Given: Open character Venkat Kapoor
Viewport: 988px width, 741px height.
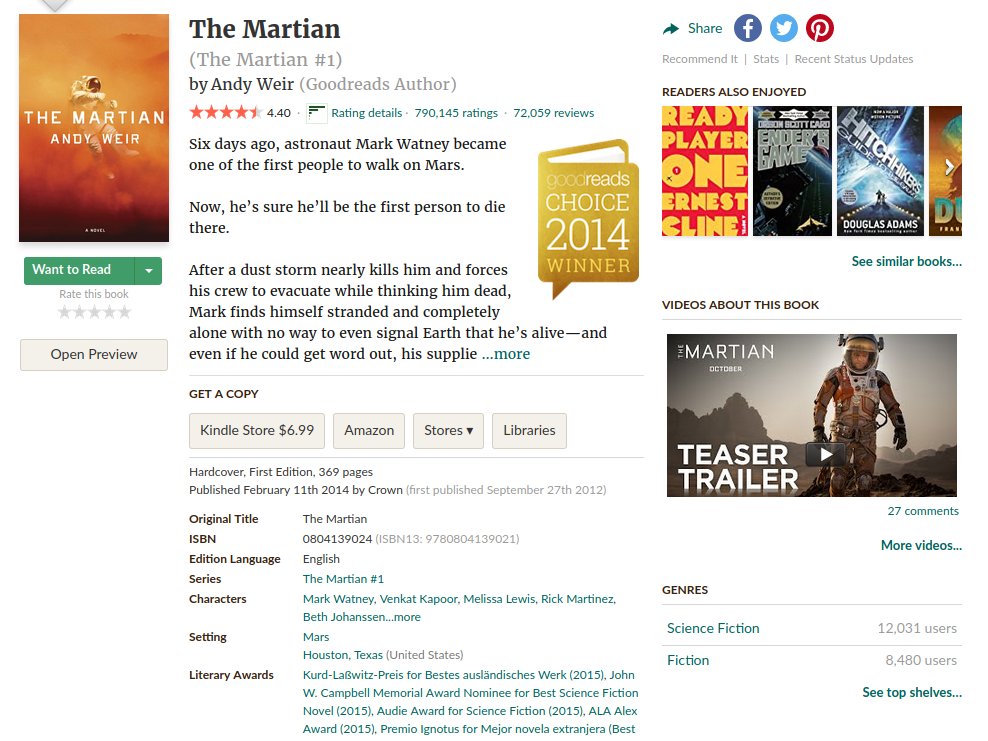Looking at the screenshot, I should tap(418, 599).
